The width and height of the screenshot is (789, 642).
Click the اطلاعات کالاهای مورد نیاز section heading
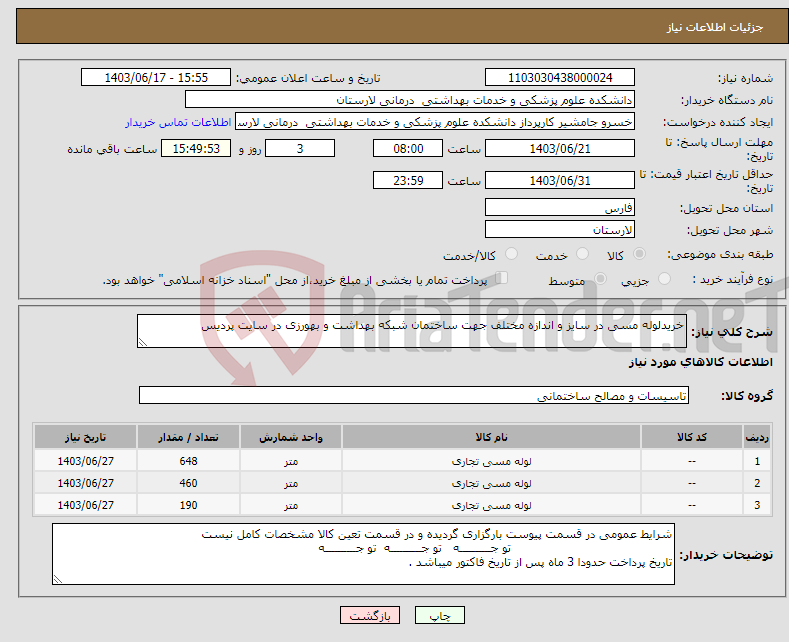pos(700,362)
